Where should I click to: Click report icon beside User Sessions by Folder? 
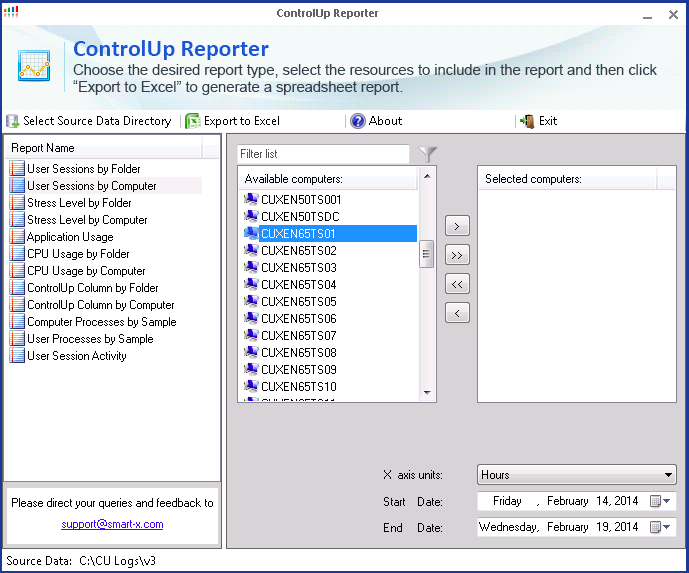(17, 169)
